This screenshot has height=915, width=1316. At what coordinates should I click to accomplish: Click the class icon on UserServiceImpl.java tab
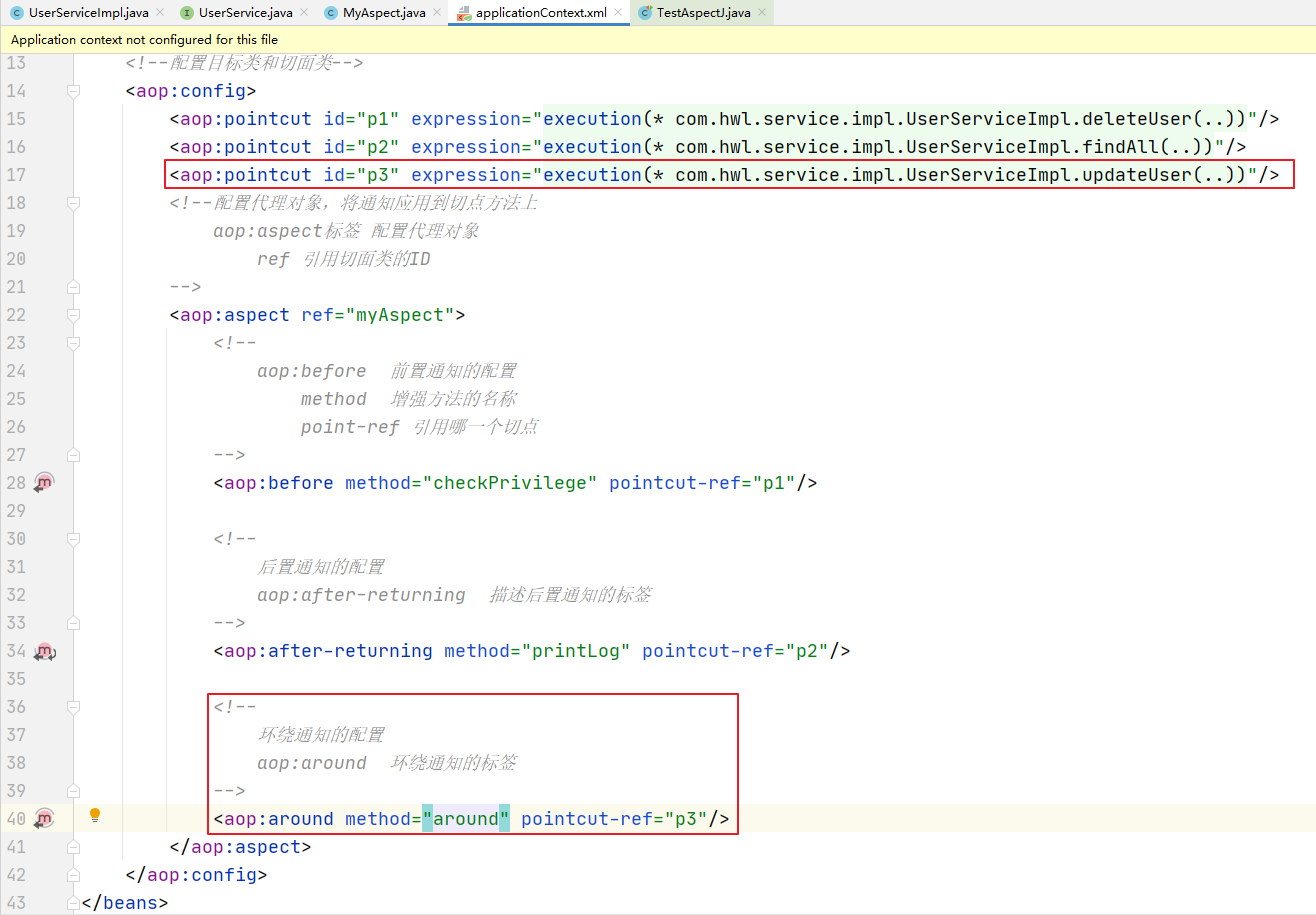[17, 13]
